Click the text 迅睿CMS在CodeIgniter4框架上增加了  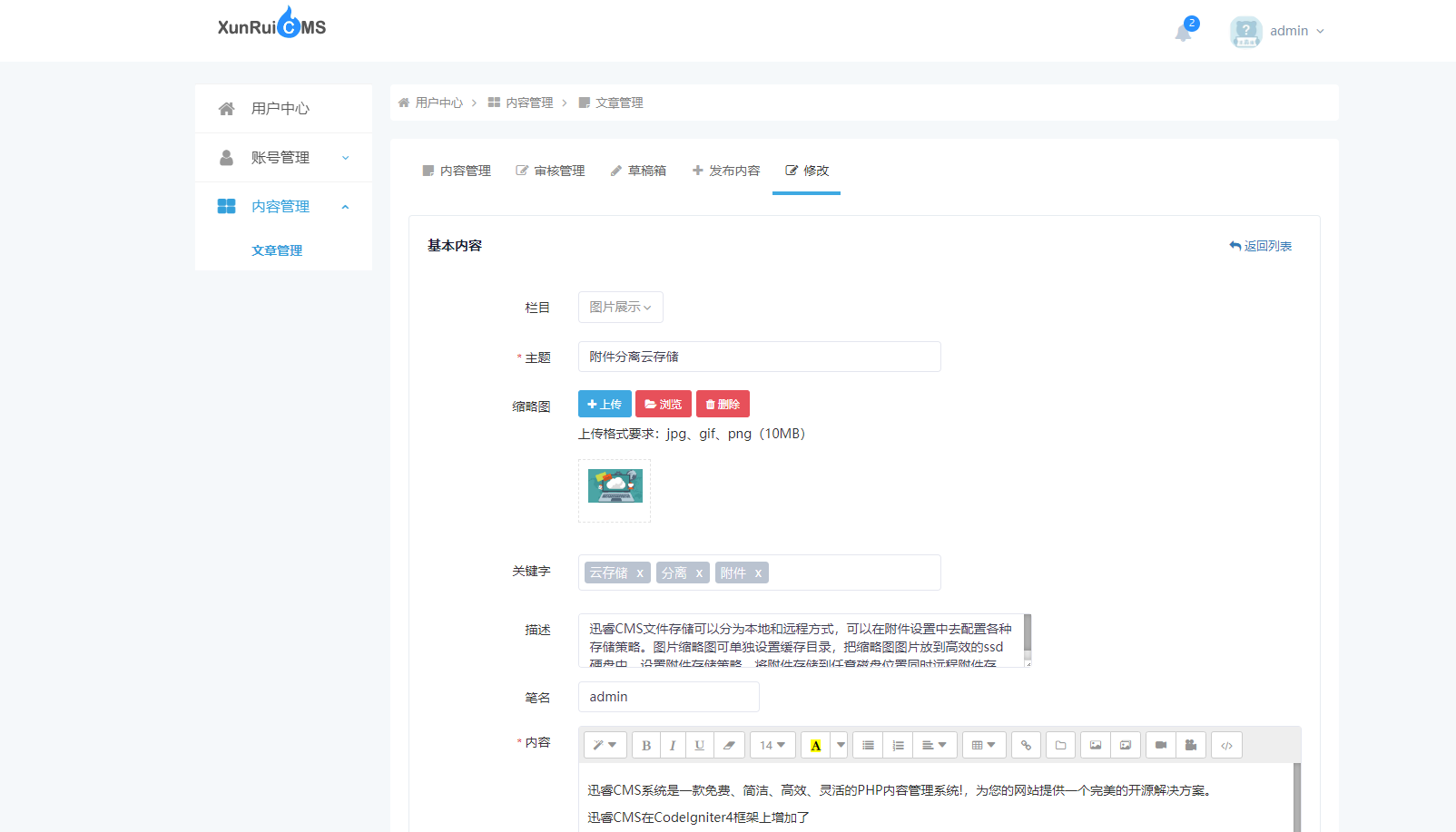[x=698, y=817]
